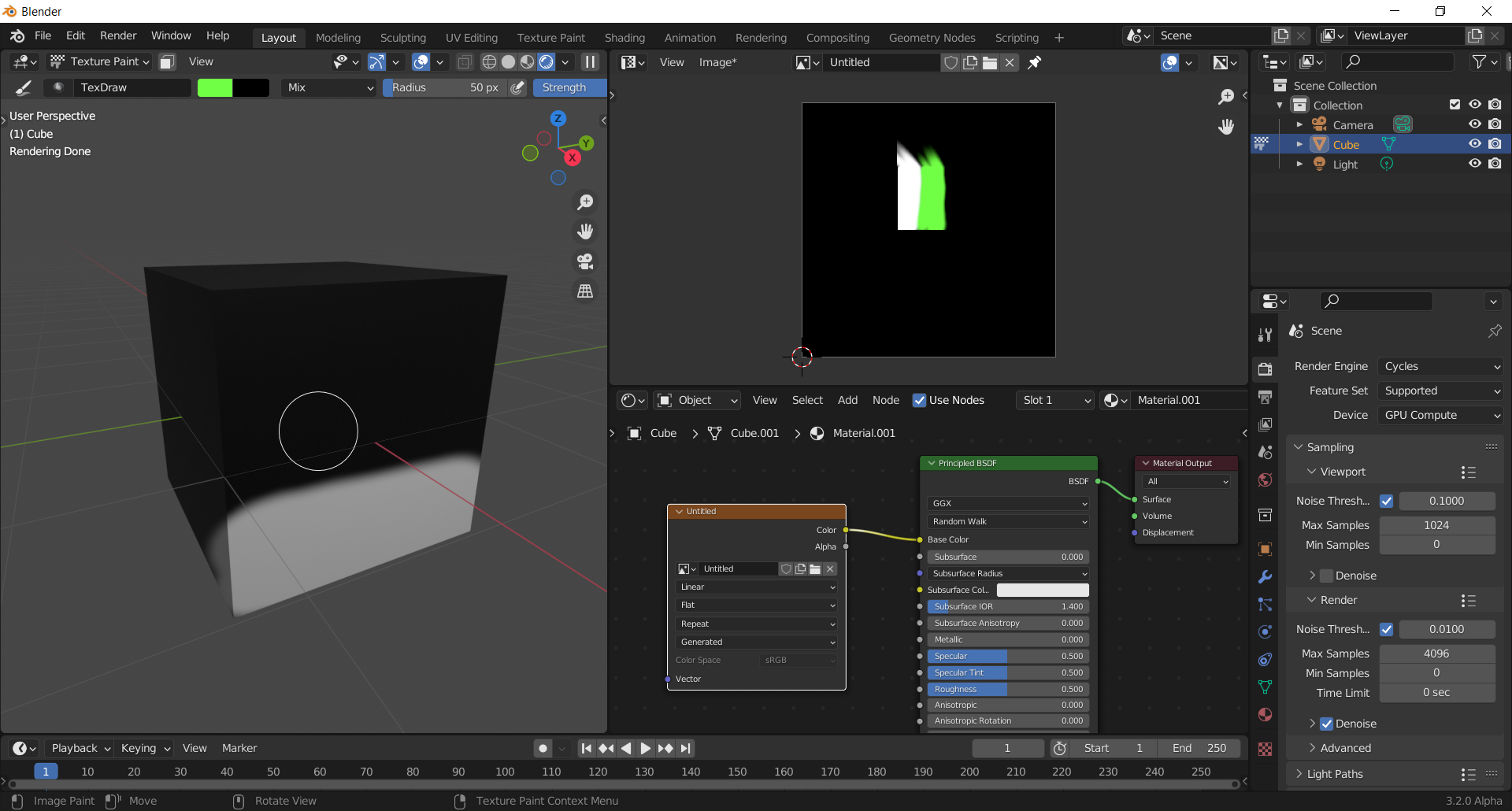Open the Render menu in top bar
The image size is (1512, 811).
(118, 35)
